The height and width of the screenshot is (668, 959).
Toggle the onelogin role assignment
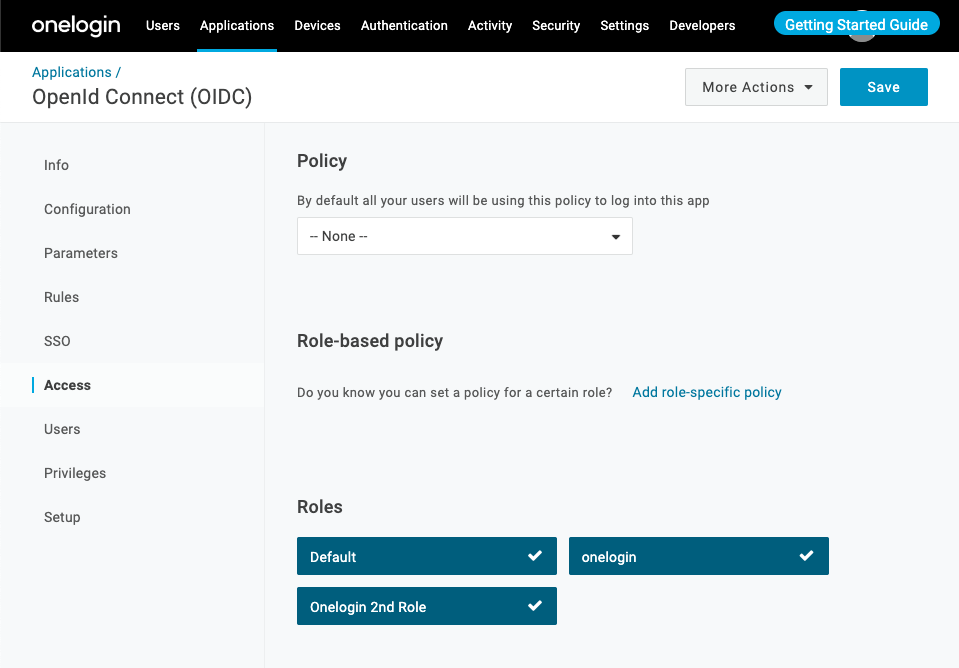tap(698, 556)
